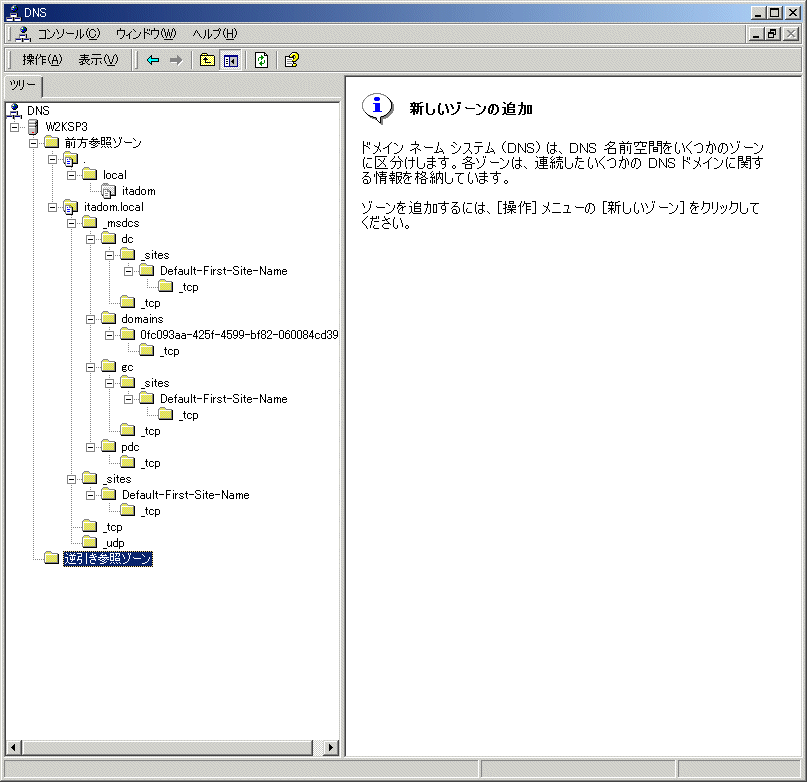Image resolution: width=807 pixels, height=782 pixels.
Task: Collapse the gc node
Action: 91,367
